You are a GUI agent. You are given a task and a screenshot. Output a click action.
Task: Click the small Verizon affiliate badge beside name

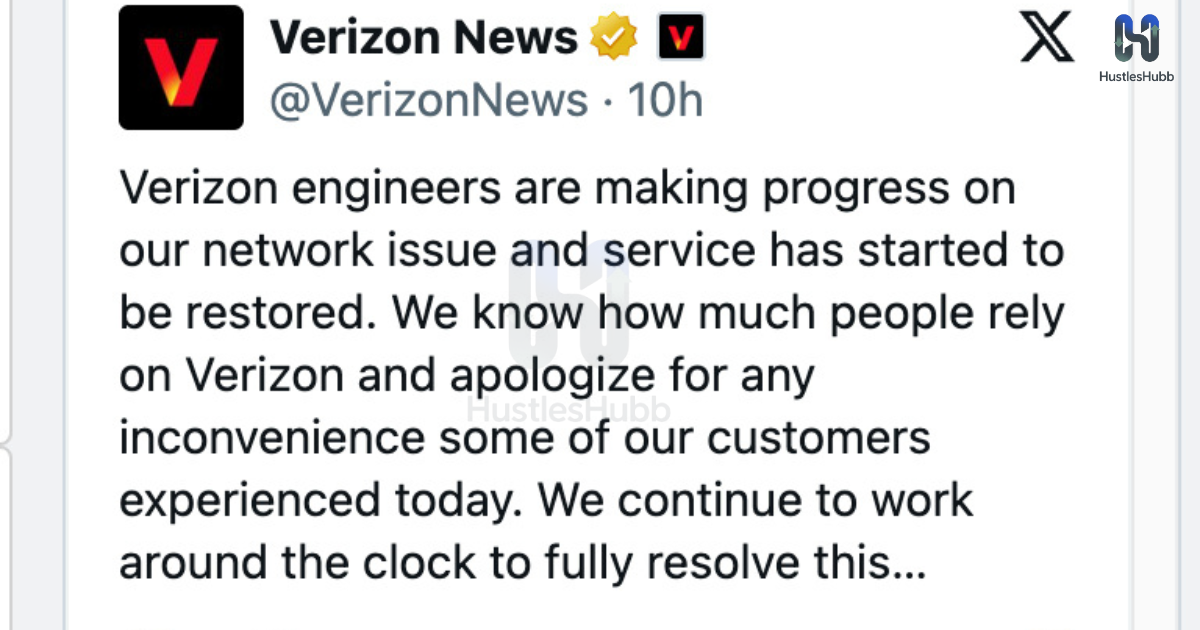point(681,38)
